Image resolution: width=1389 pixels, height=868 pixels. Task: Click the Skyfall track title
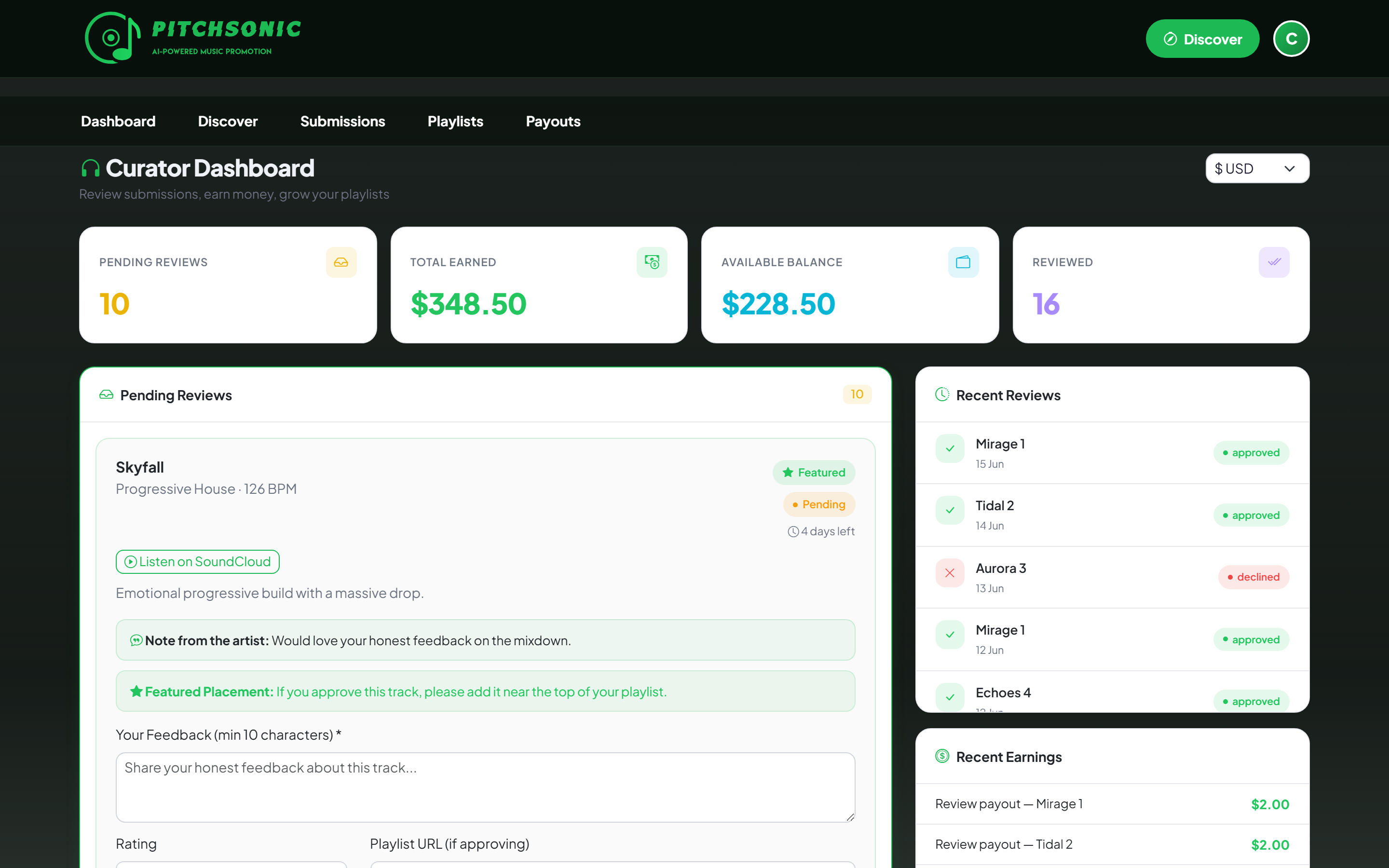coord(140,467)
